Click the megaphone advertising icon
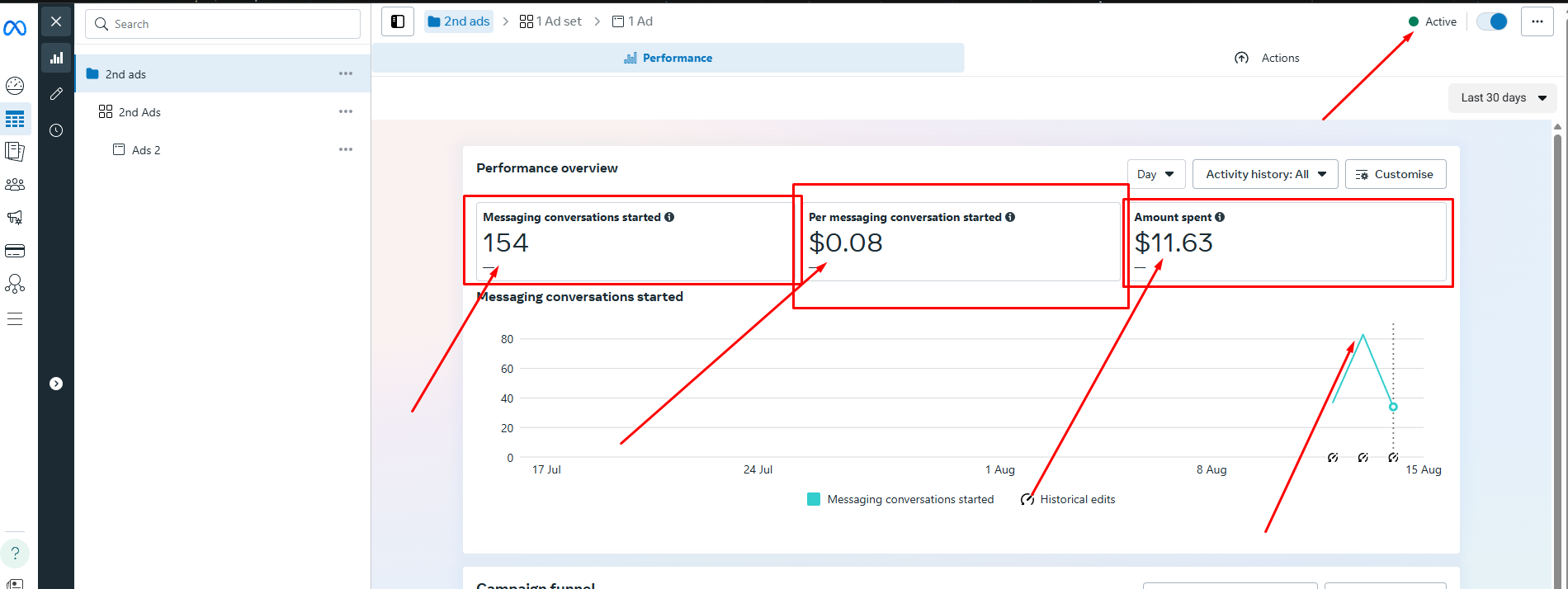The height and width of the screenshot is (589, 1568). [15, 218]
